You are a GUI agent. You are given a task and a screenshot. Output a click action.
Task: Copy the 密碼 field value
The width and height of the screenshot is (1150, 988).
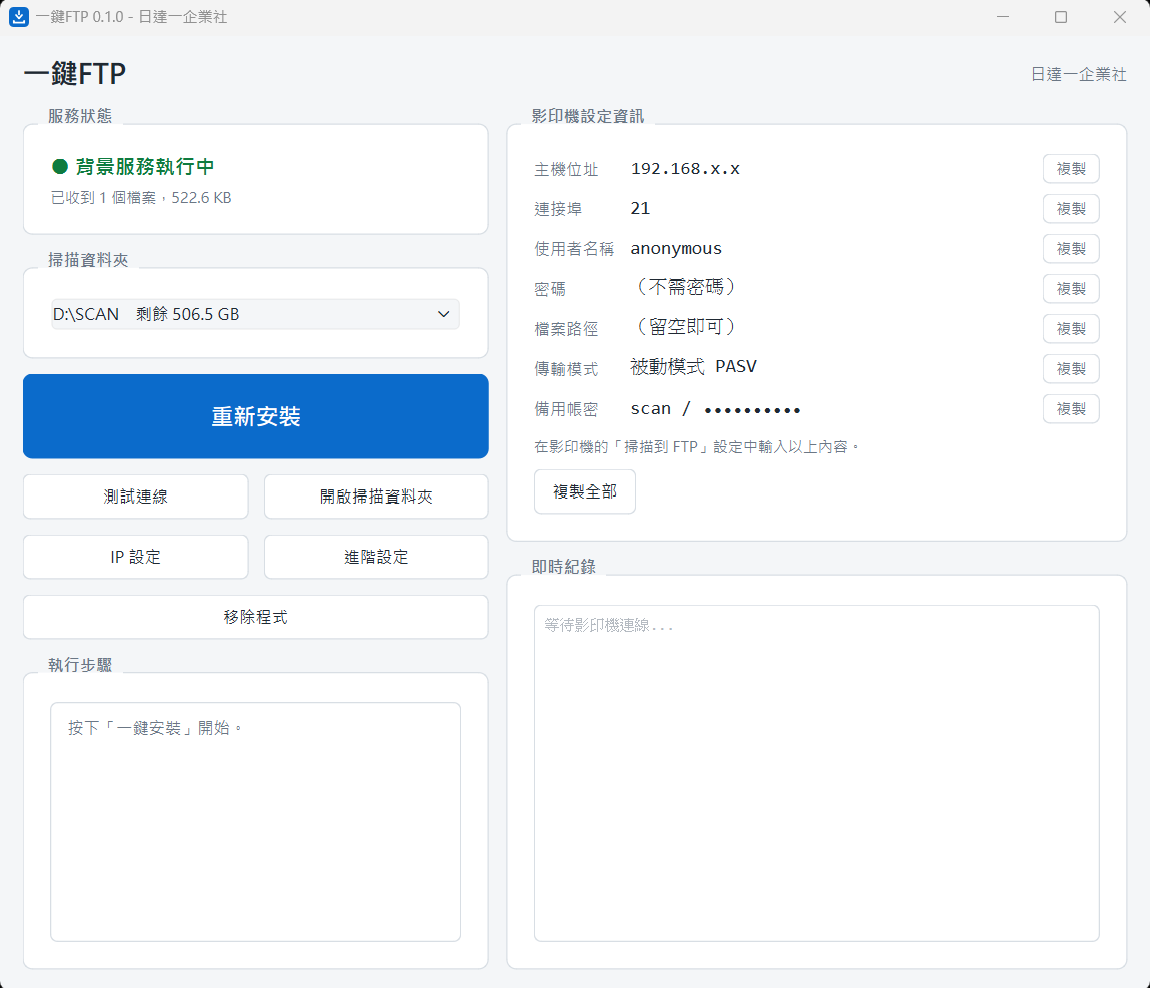click(1071, 289)
